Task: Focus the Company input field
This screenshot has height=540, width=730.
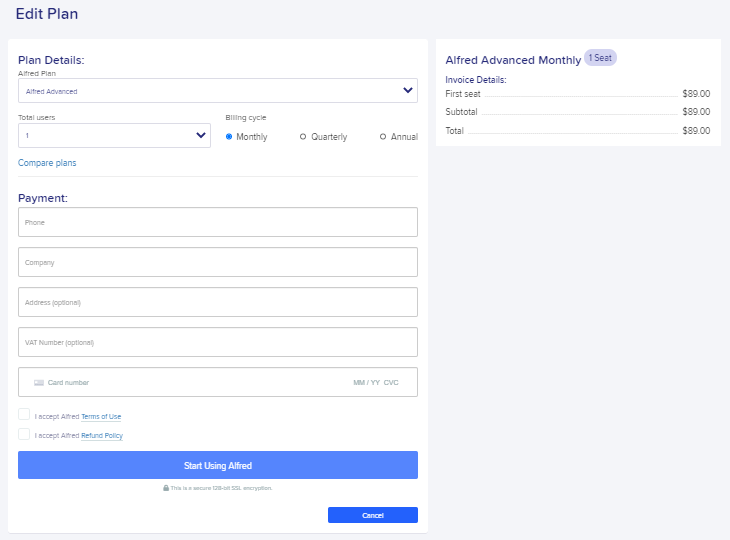Action: pos(218,262)
